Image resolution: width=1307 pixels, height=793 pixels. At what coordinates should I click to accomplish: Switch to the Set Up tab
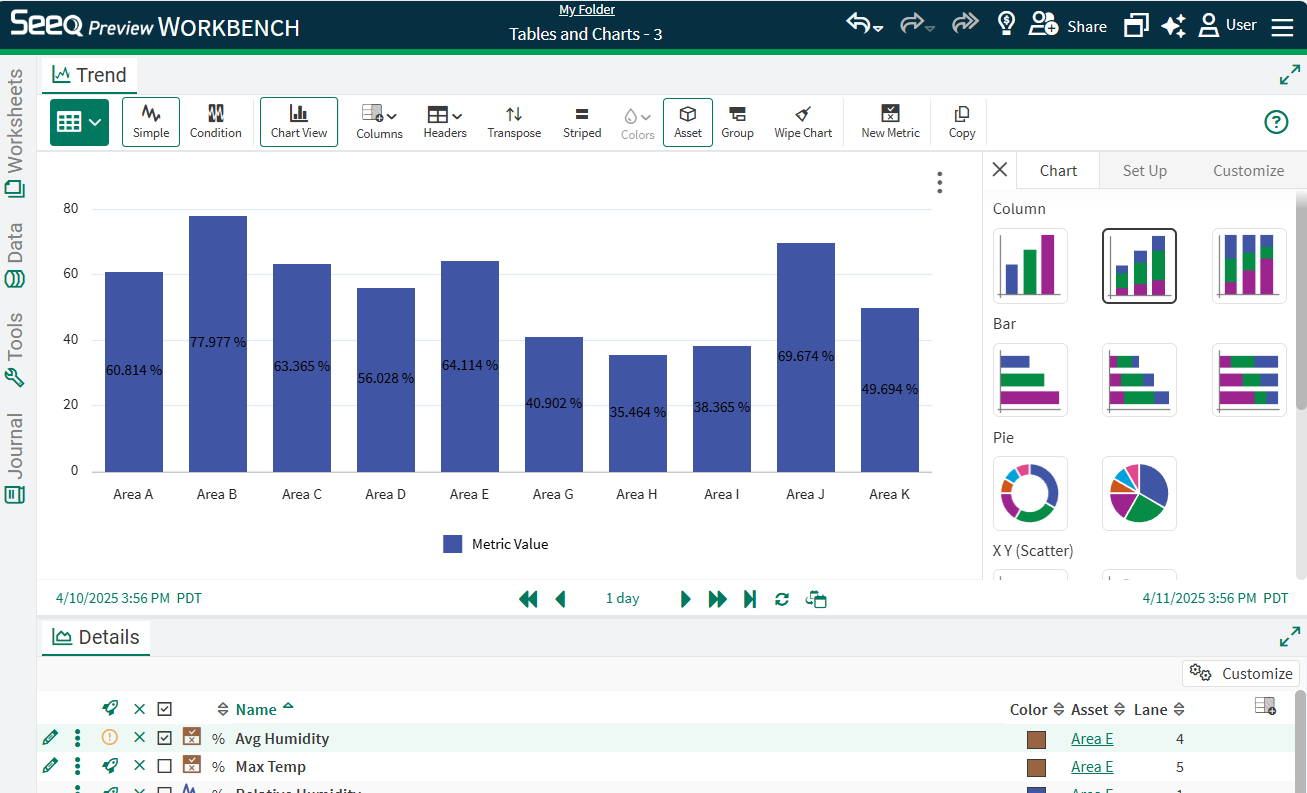1144,170
